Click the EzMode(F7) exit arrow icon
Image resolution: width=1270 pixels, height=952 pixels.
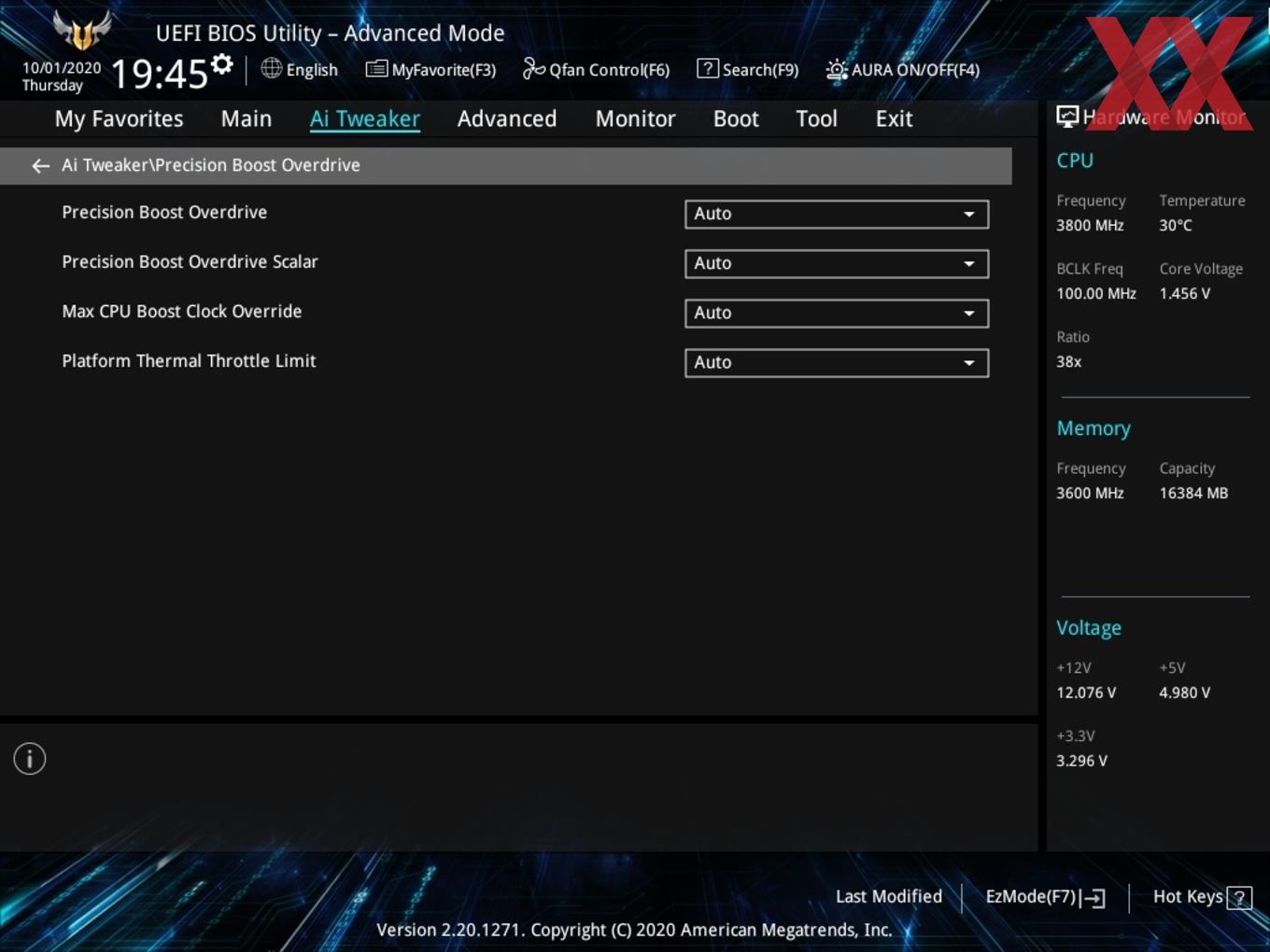(x=1094, y=898)
